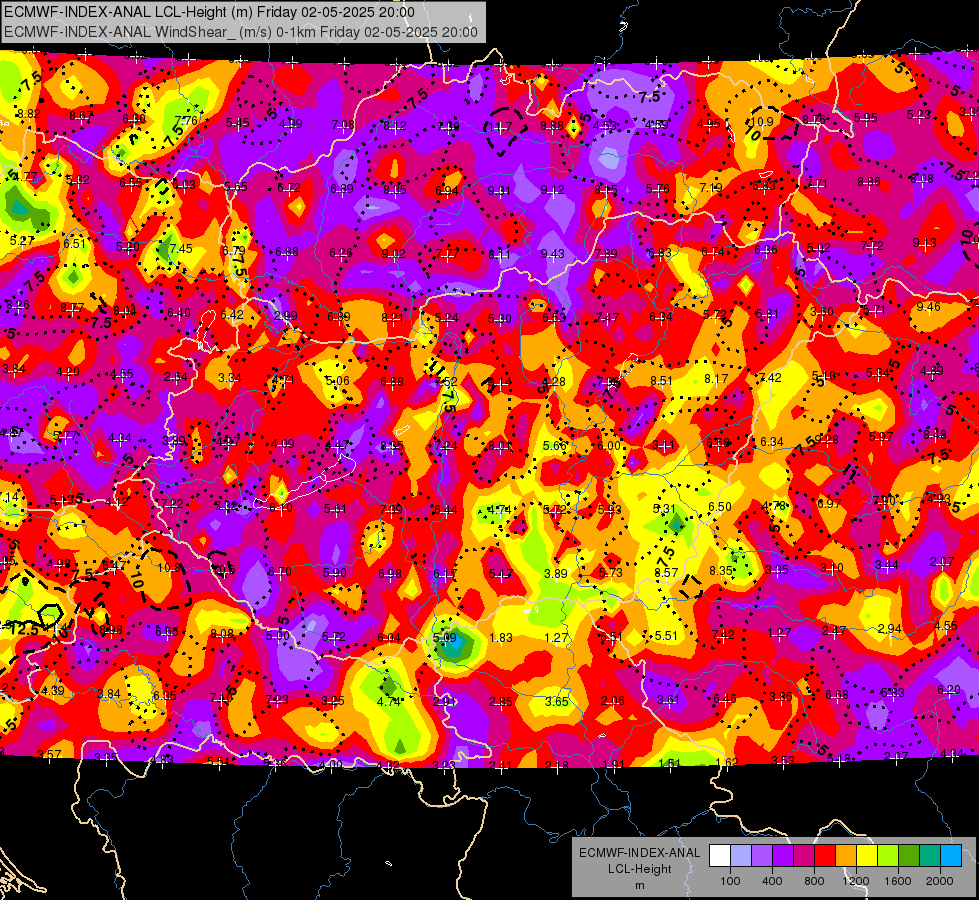The image size is (979, 900).
Task: Click the legend label 400
Action: point(772,881)
